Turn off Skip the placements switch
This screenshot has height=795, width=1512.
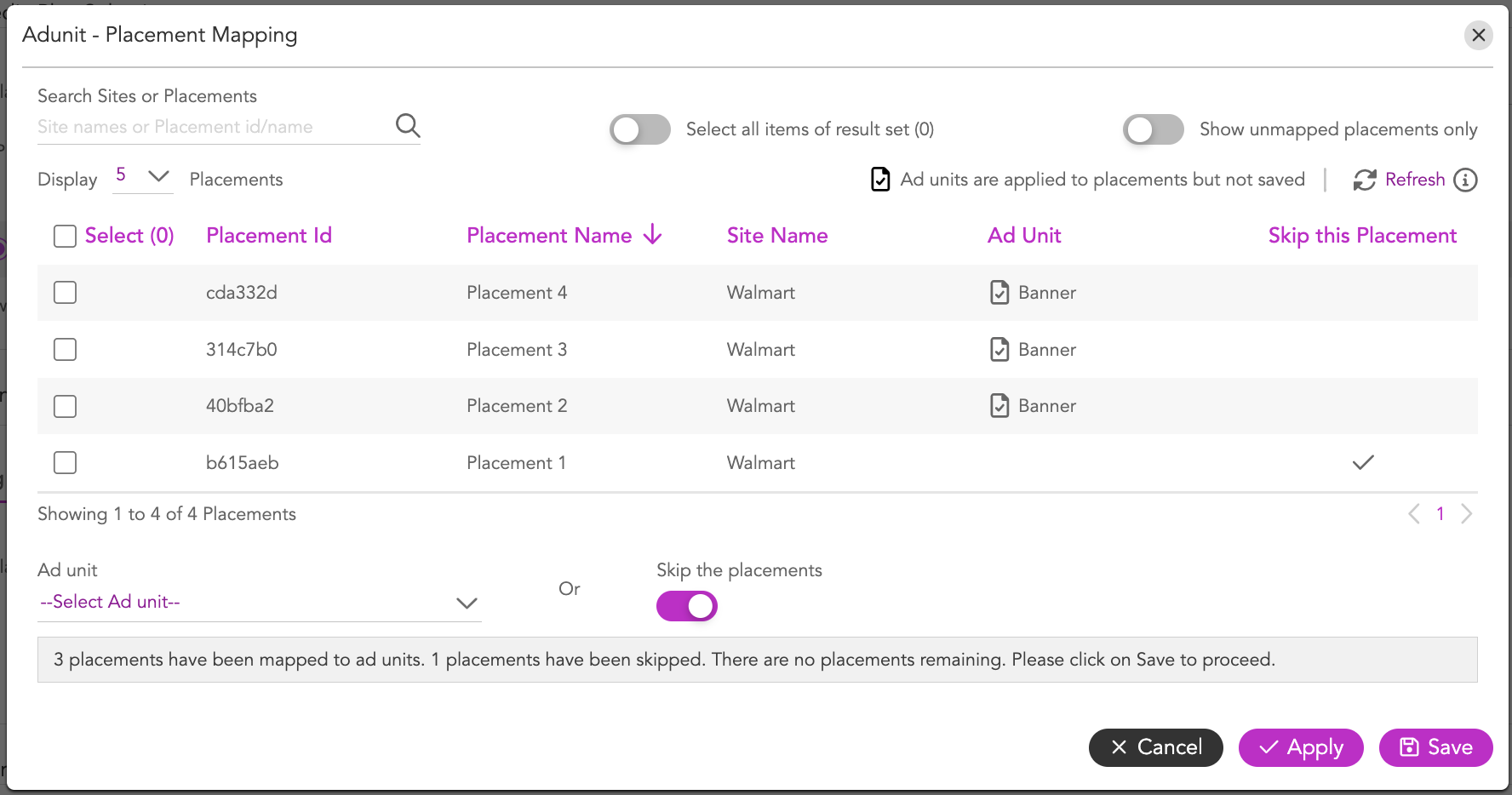(687, 606)
